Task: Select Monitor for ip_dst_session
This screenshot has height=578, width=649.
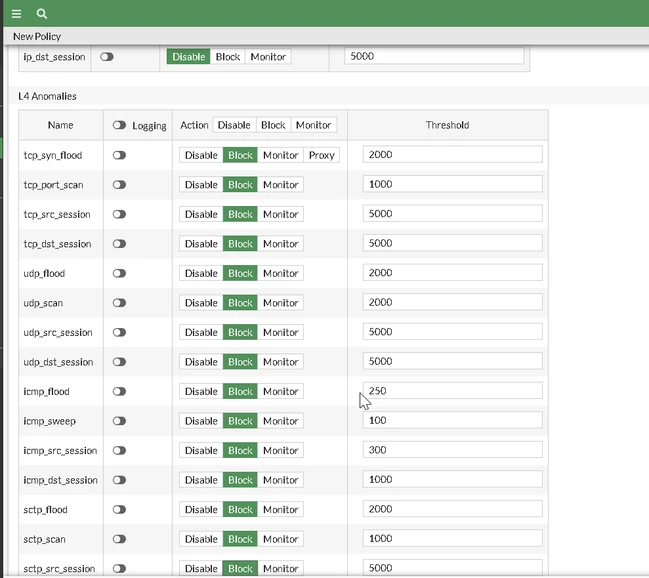Action: click(268, 57)
